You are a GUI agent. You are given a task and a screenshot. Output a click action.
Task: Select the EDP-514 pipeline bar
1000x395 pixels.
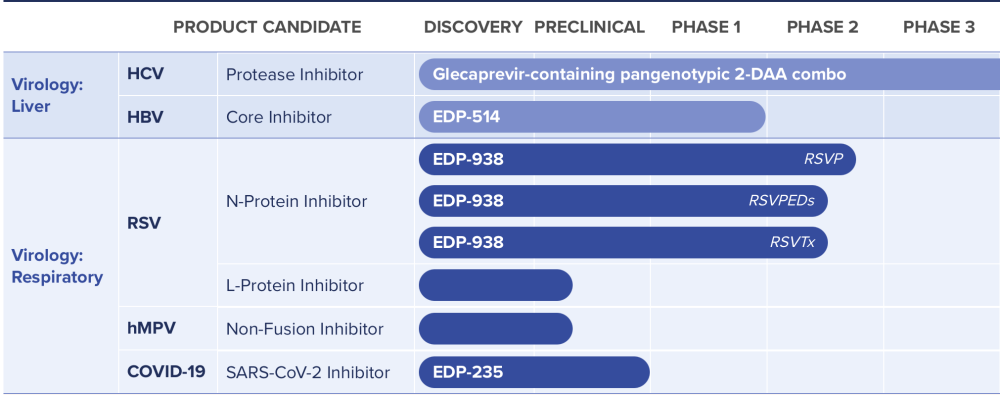592,117
